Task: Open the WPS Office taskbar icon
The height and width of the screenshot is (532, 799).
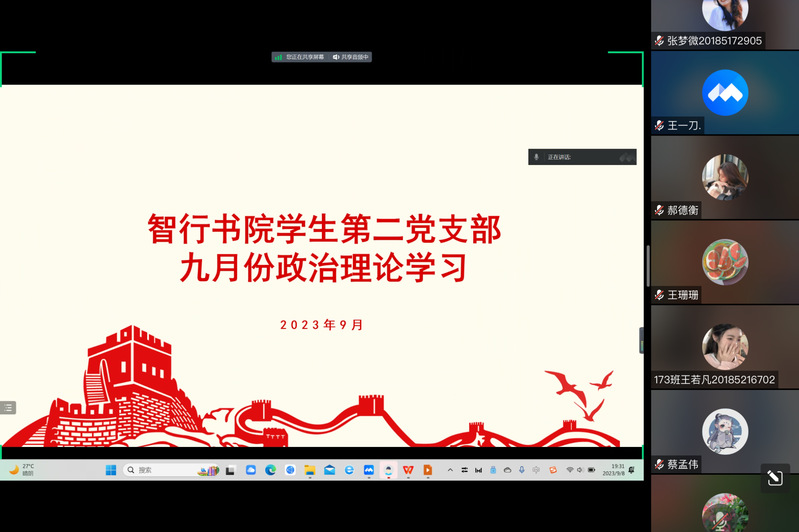Action: click(408, 470)
